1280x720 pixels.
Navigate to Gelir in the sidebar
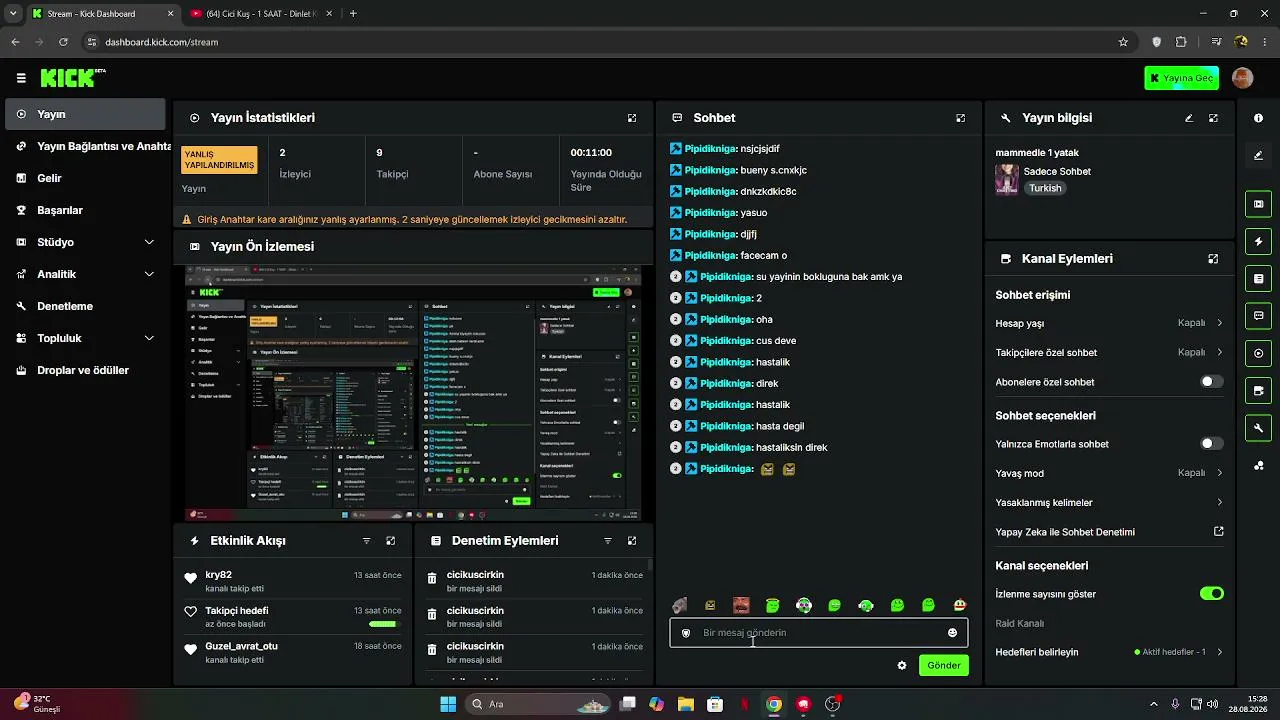(84, 178)
